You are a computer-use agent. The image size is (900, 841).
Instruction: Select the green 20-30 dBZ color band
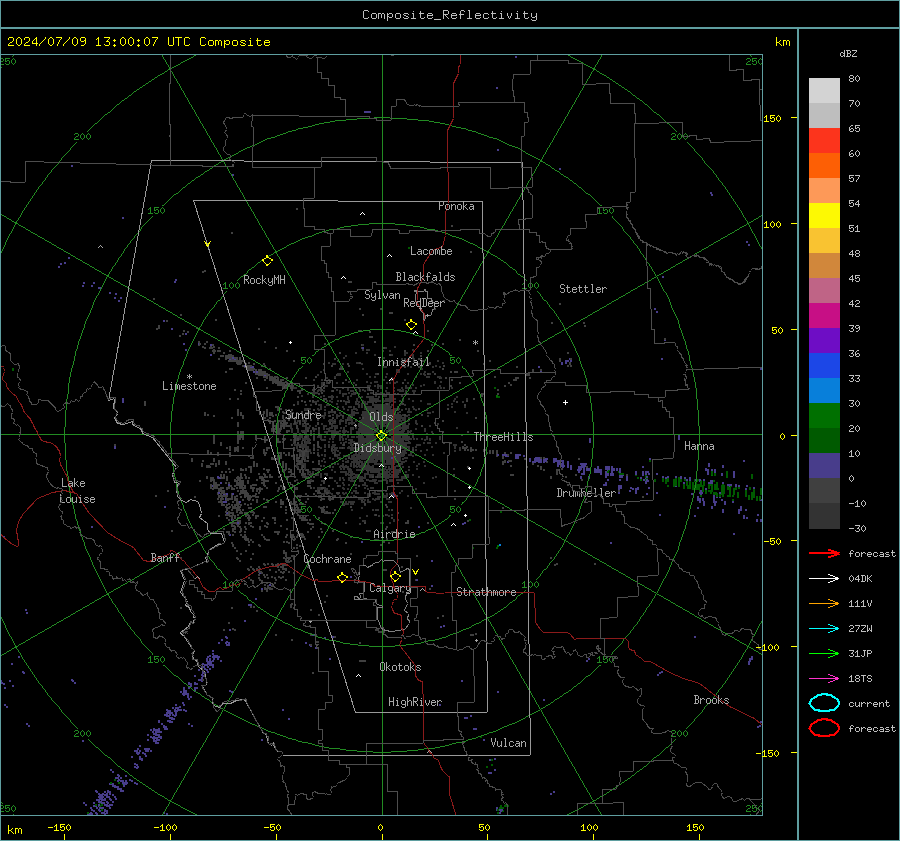[x=824, y=416]
